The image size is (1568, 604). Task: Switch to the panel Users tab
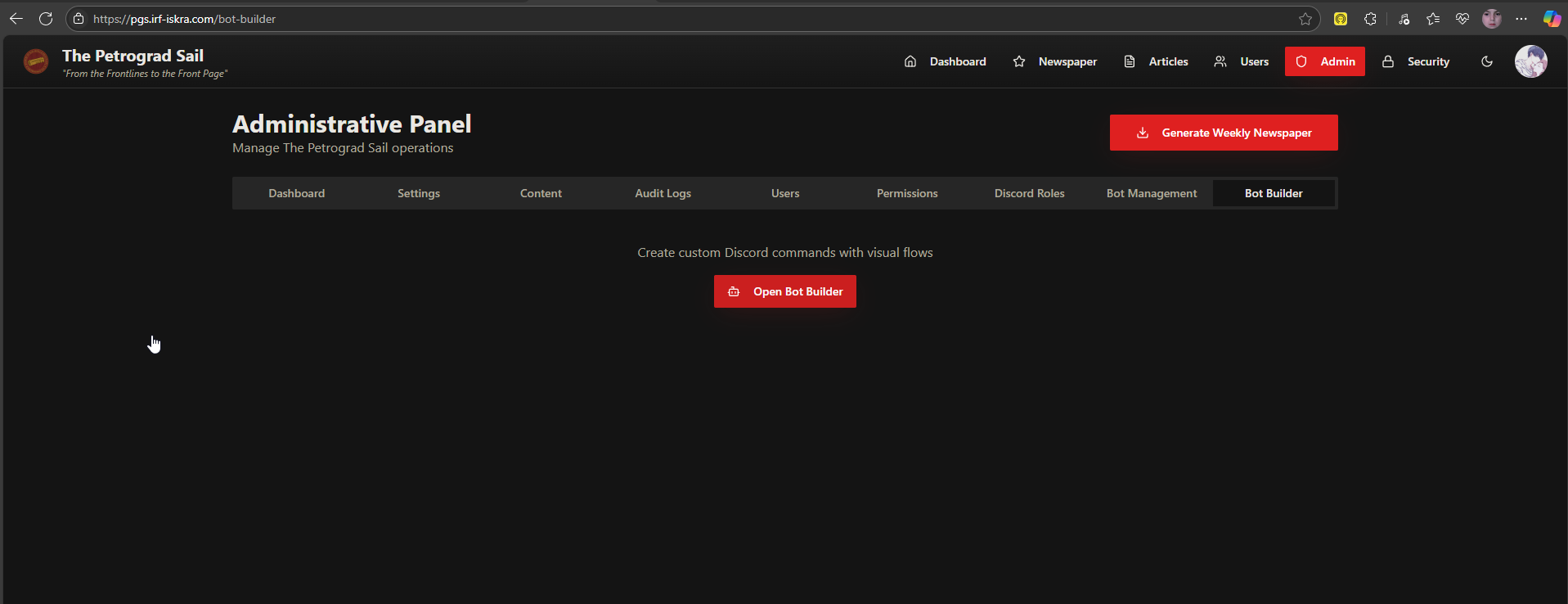coord(785,193)
